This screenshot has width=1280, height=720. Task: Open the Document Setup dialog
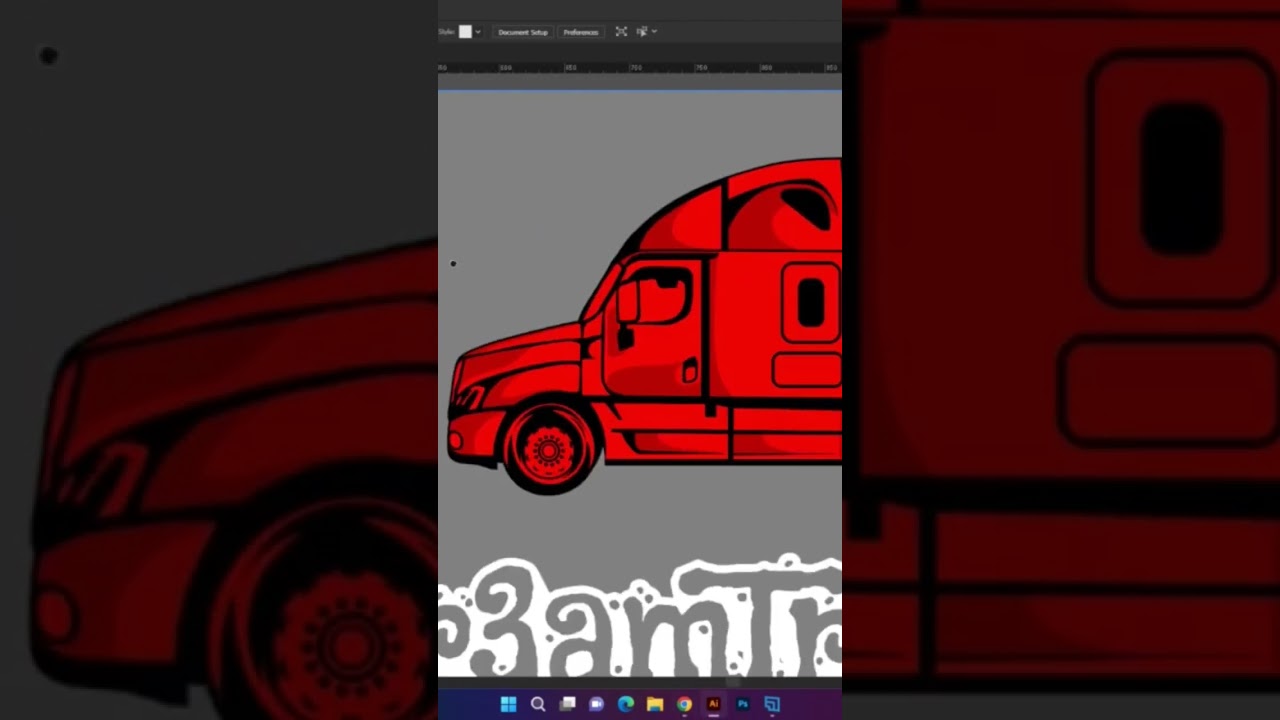[x=523, y=32]
